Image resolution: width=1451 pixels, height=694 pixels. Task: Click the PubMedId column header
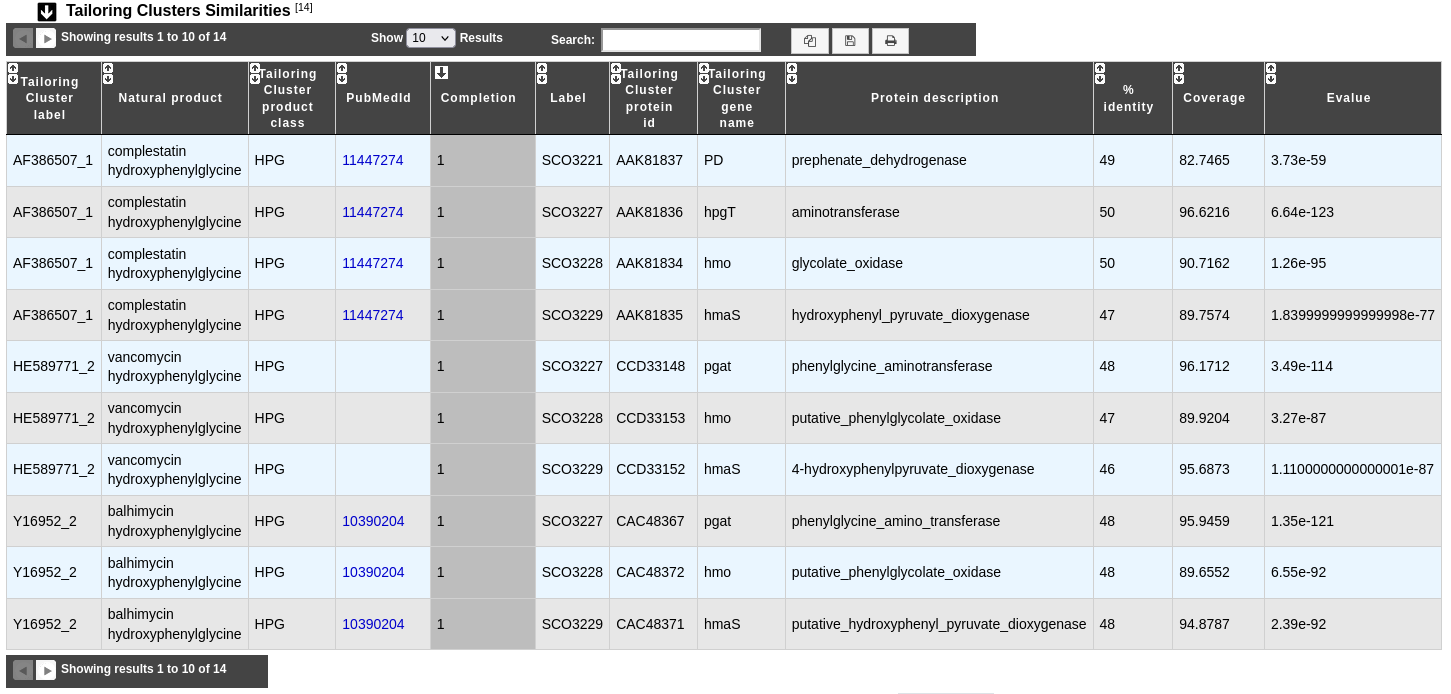point(383,98)
